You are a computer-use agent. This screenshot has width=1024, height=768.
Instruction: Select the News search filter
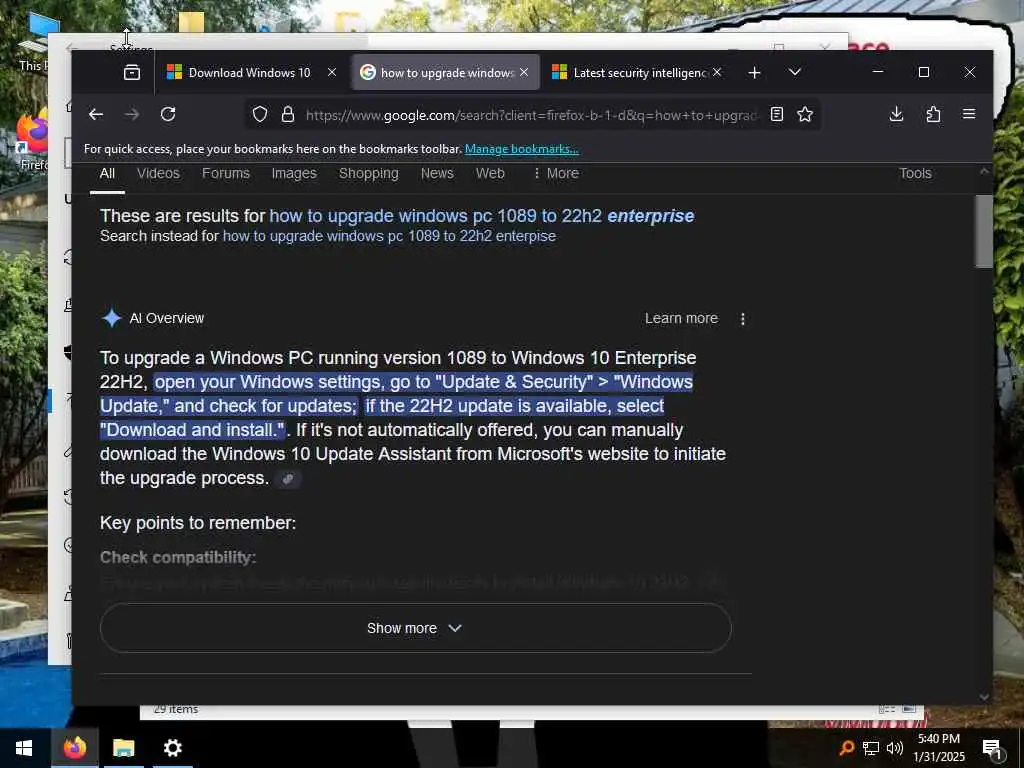[437, 173]
